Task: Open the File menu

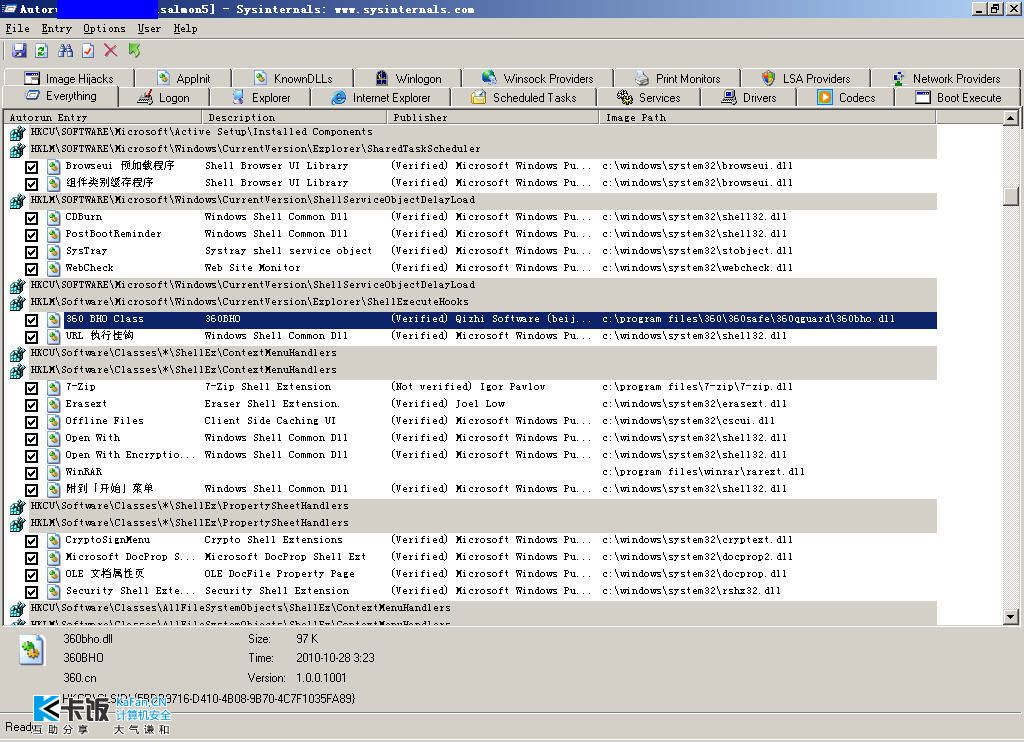Action: 18,29
